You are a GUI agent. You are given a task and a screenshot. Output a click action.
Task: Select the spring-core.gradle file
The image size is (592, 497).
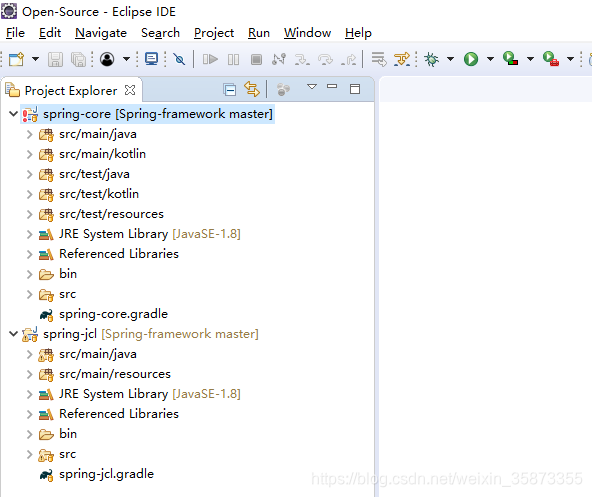click(x=113, y=314)
